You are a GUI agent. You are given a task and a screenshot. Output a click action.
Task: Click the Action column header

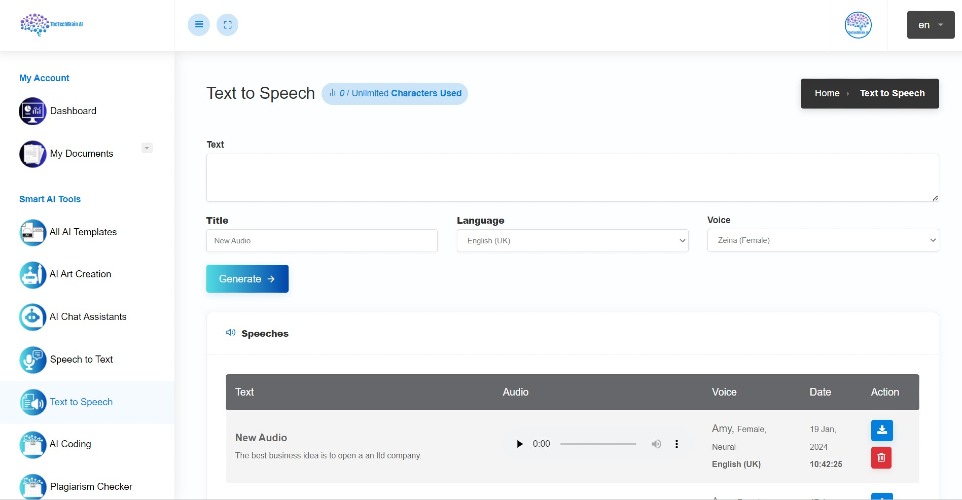pos(885,392)
